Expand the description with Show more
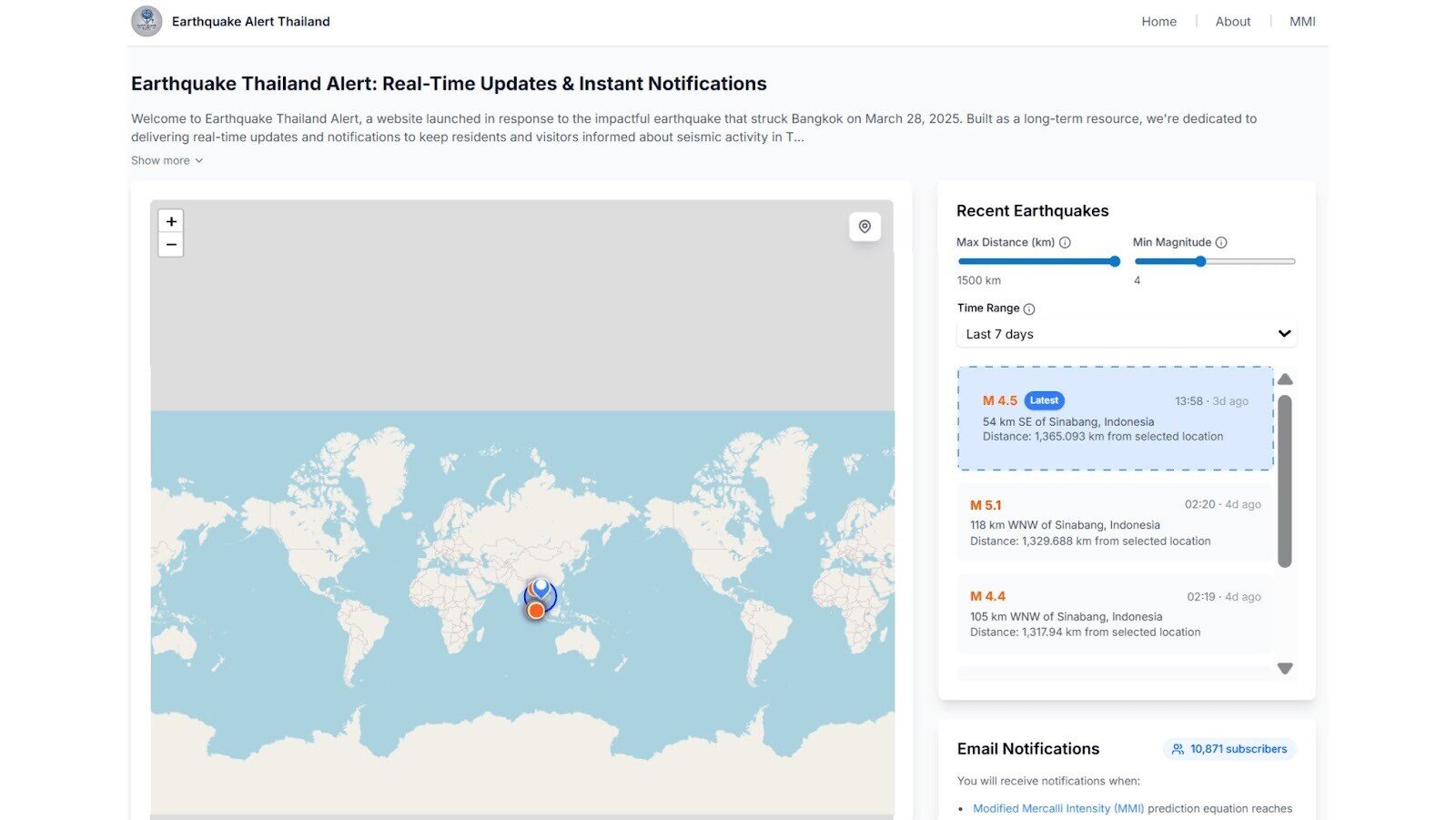Screen dimensions: 1456x820 point(167,160)
